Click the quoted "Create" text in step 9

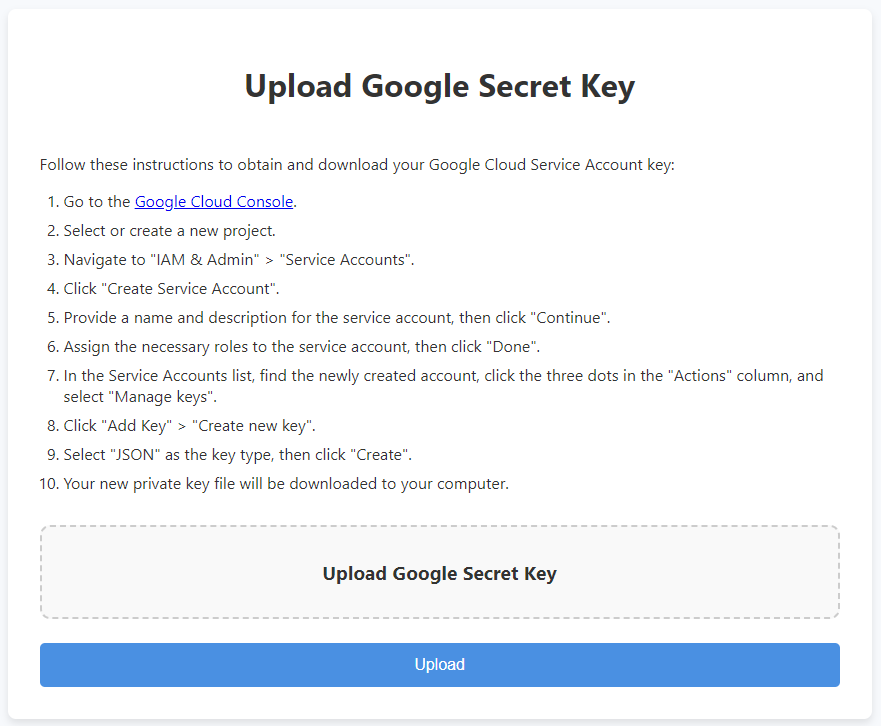tap(376, 455)
